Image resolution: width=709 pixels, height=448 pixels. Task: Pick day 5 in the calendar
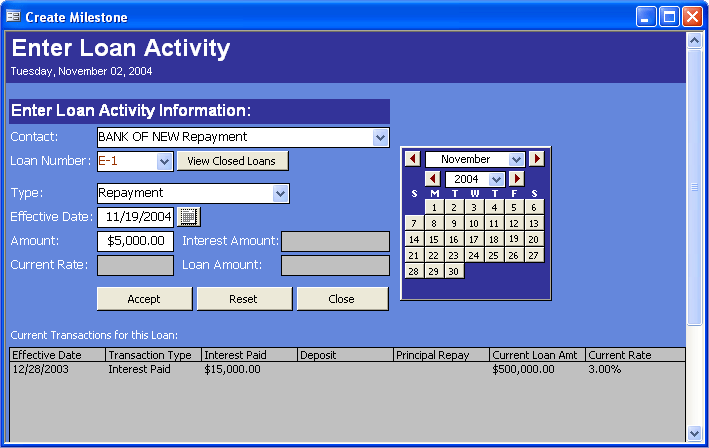click(514, 207)
